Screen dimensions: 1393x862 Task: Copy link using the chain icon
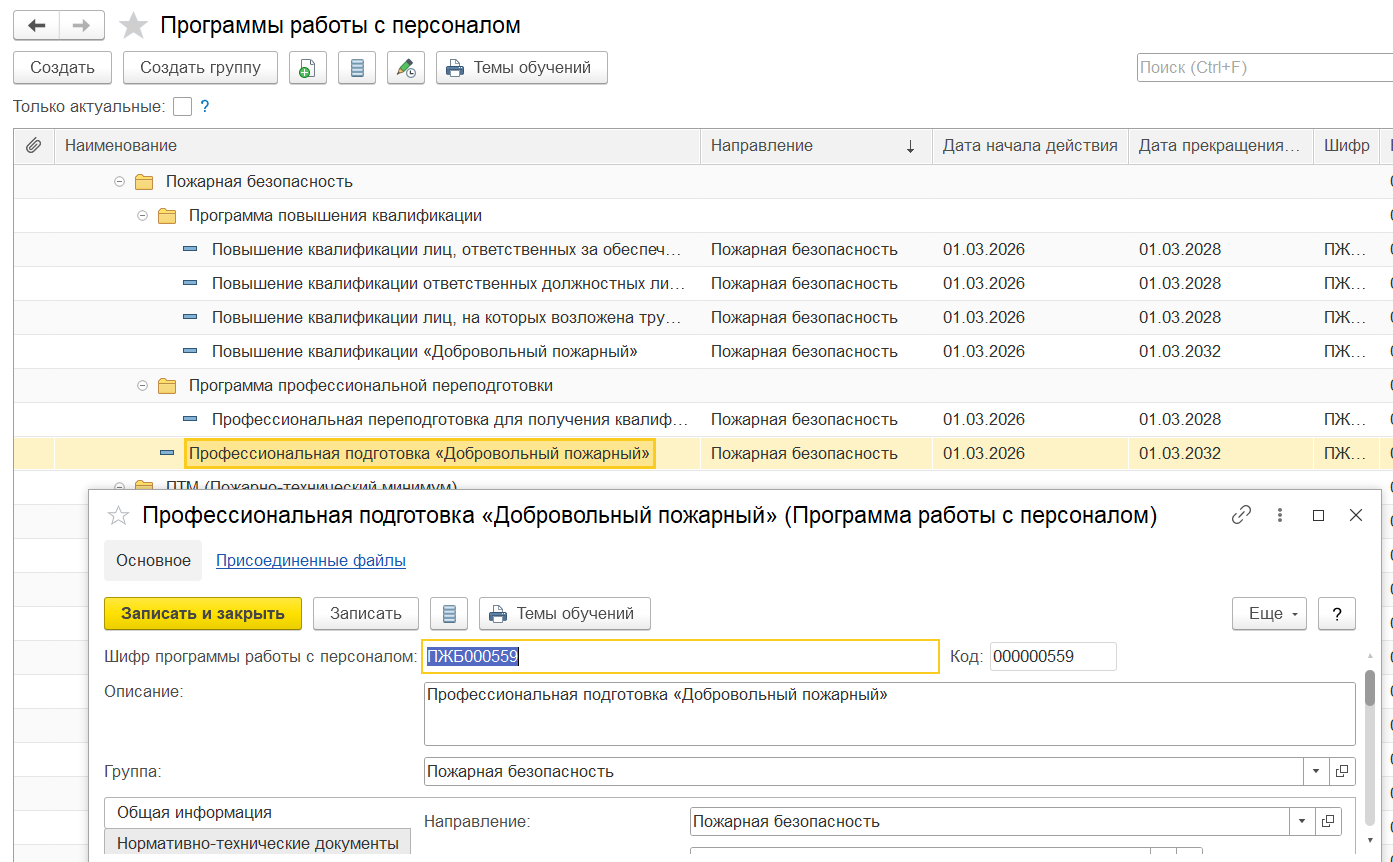(1241, 515)
